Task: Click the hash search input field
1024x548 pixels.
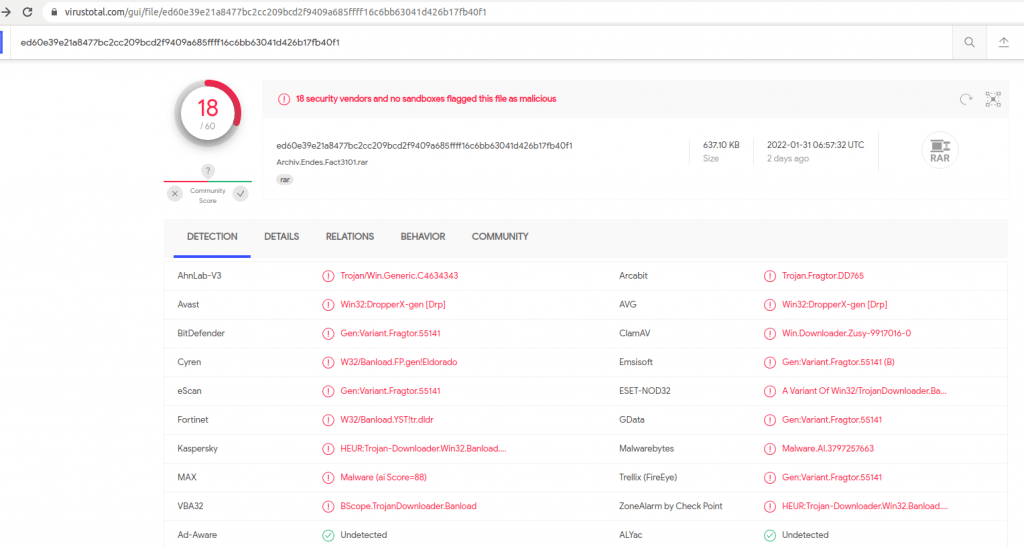Action: click(480, 42)
